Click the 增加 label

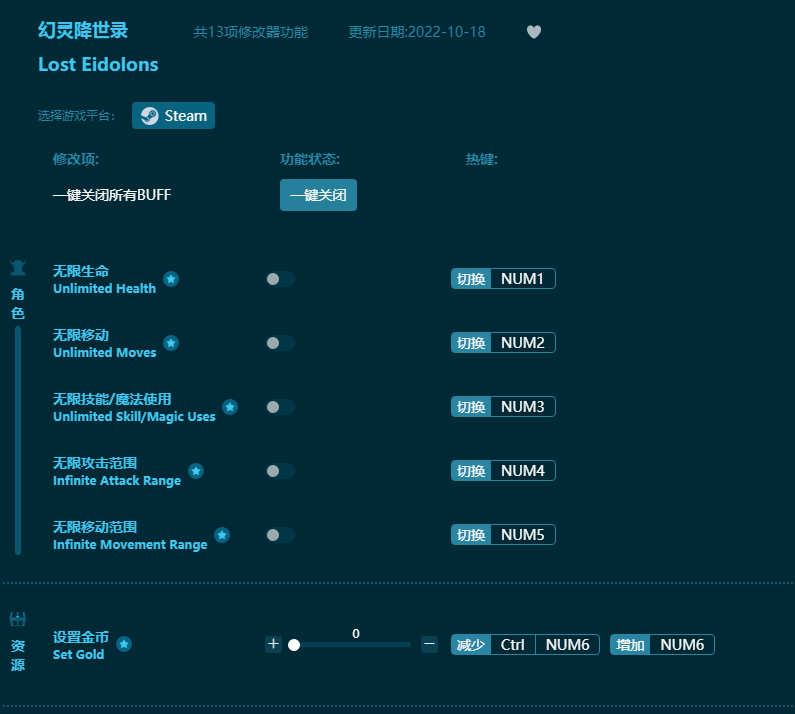click(x=630, y=645)
